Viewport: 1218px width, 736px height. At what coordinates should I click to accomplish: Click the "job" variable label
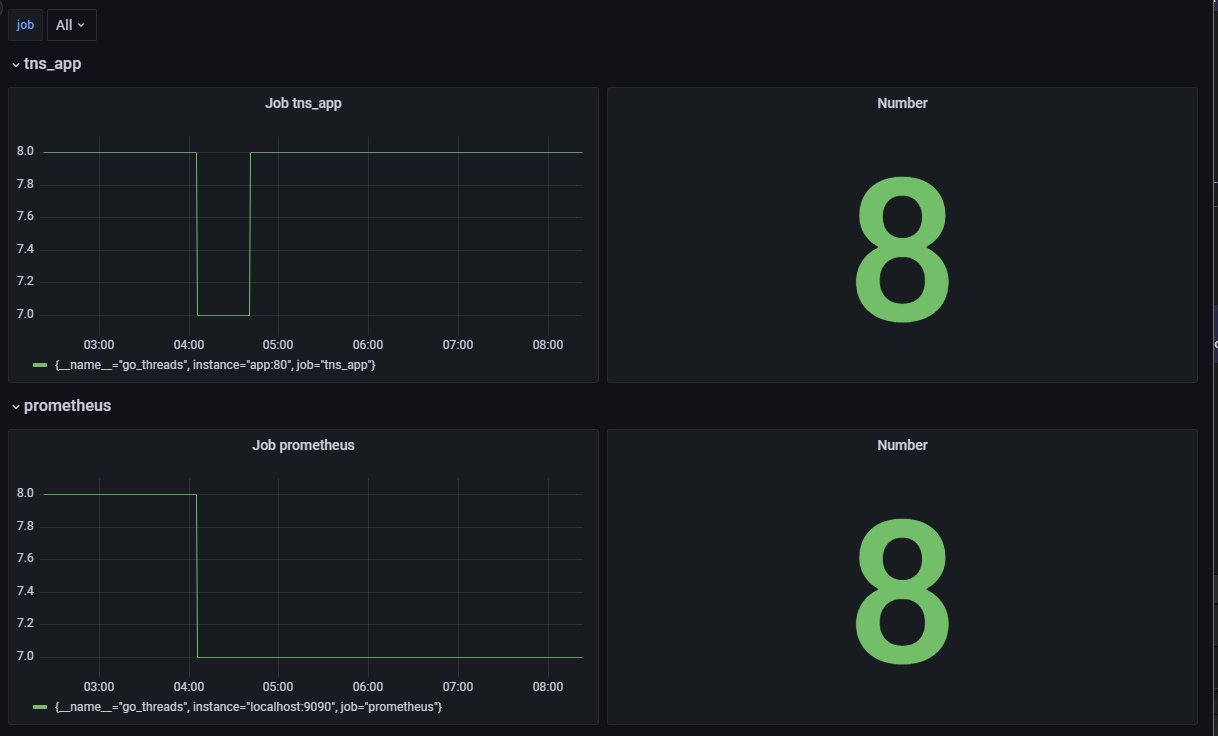click(x=24, y=24)
